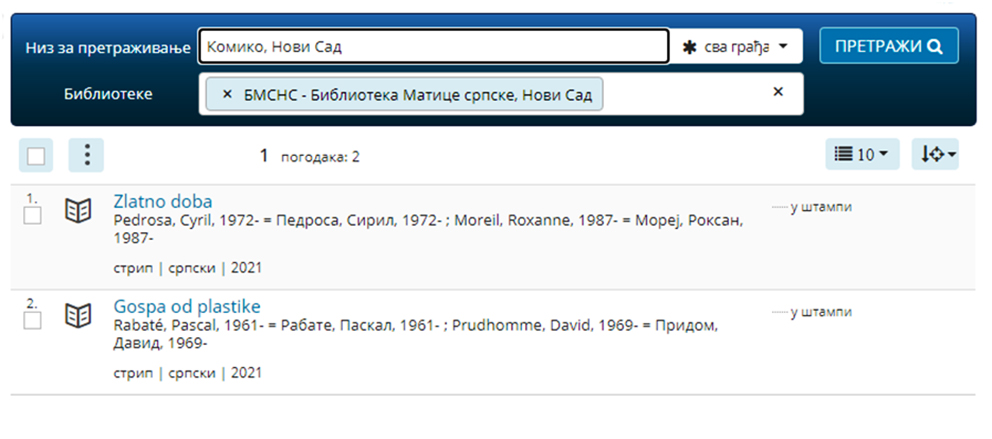Tick the select-all results checkbox
The width and height of the screenshot is (992, 439).
36,156
